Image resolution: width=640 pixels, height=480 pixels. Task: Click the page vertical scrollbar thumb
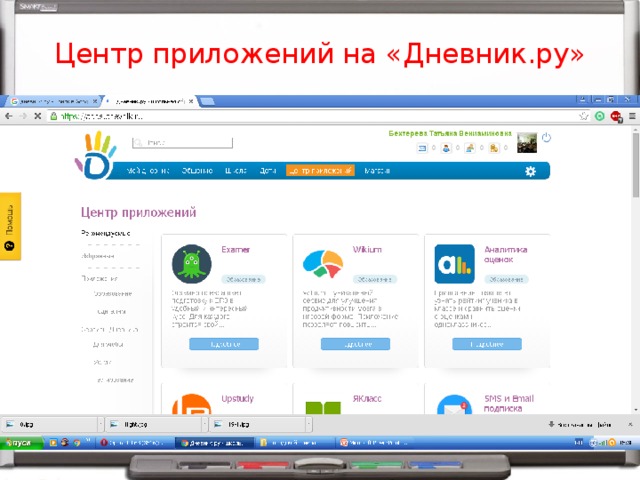pyautogui.click(x=636, y=164)
